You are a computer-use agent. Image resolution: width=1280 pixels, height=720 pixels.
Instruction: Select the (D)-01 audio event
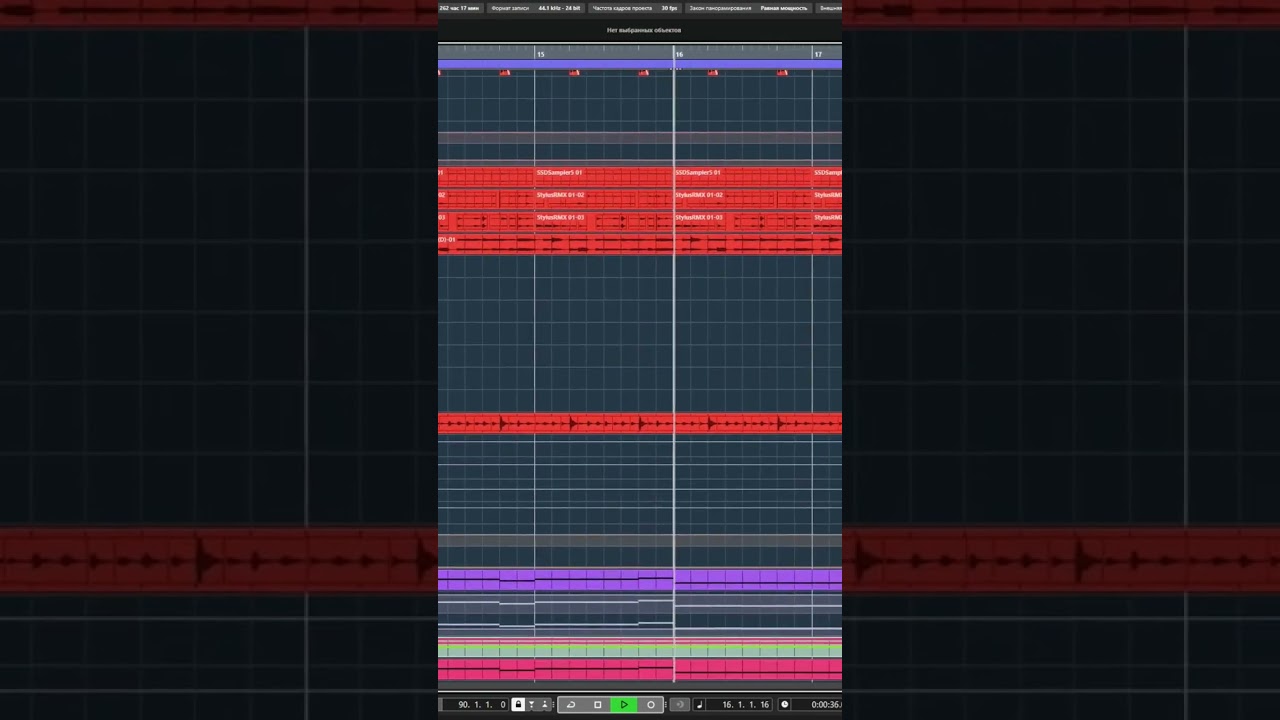tap(640, 244)
